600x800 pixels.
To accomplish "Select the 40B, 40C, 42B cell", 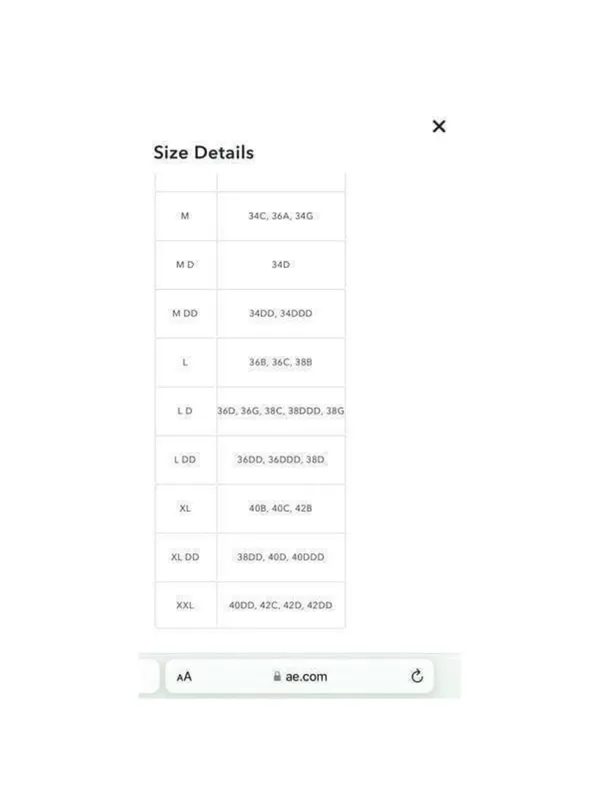I will coord(281,508).
